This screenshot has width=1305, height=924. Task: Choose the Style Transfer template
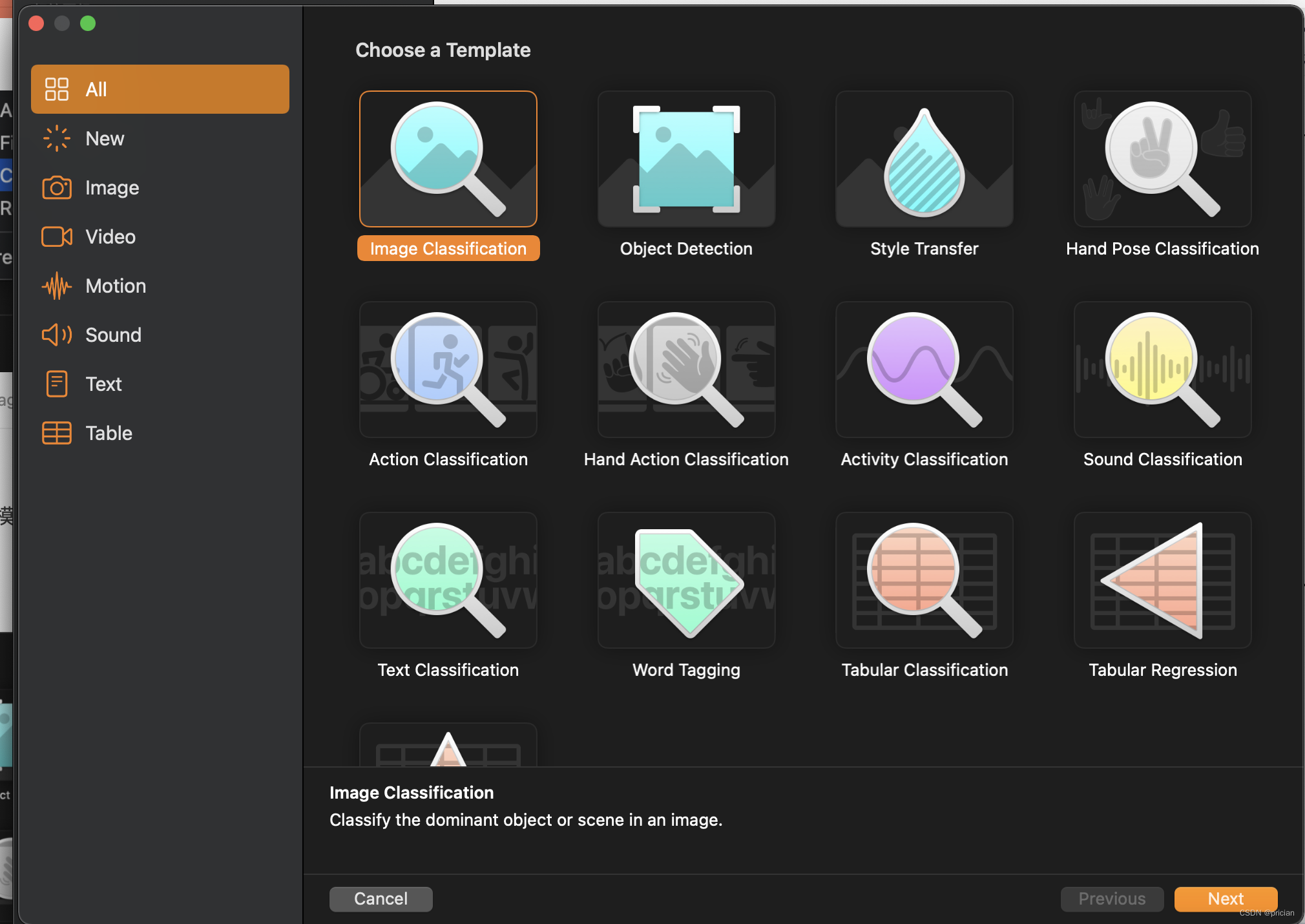924,159
